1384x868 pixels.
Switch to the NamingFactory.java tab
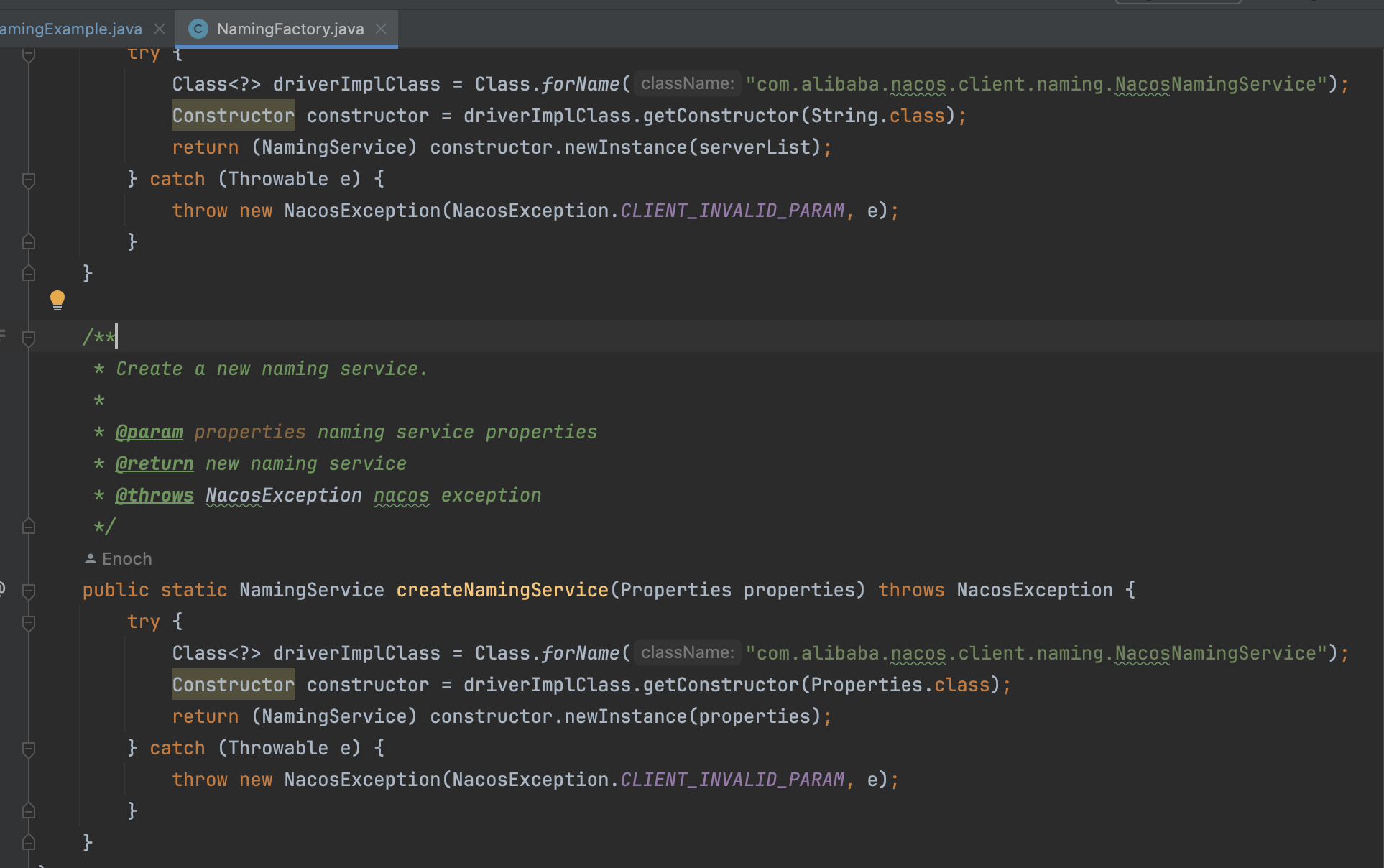[x=290, y=29]
